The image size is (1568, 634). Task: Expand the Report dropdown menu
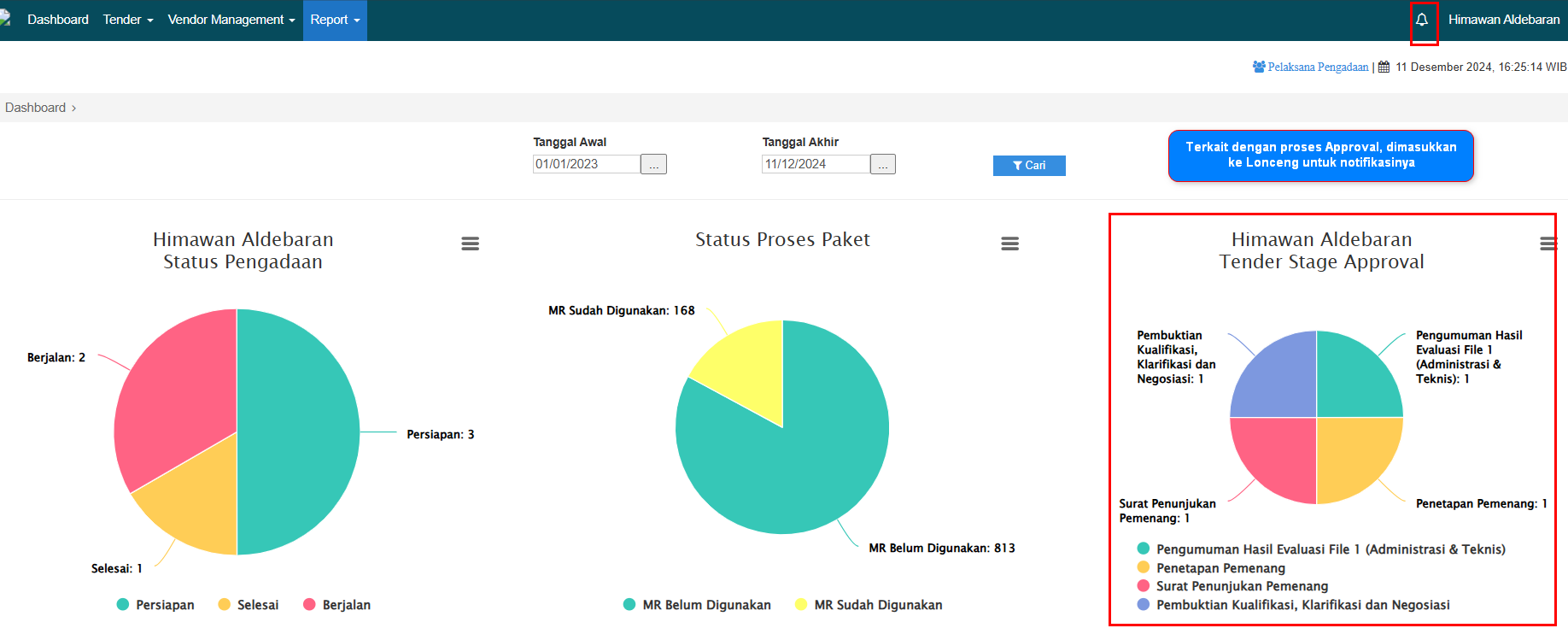335,20
